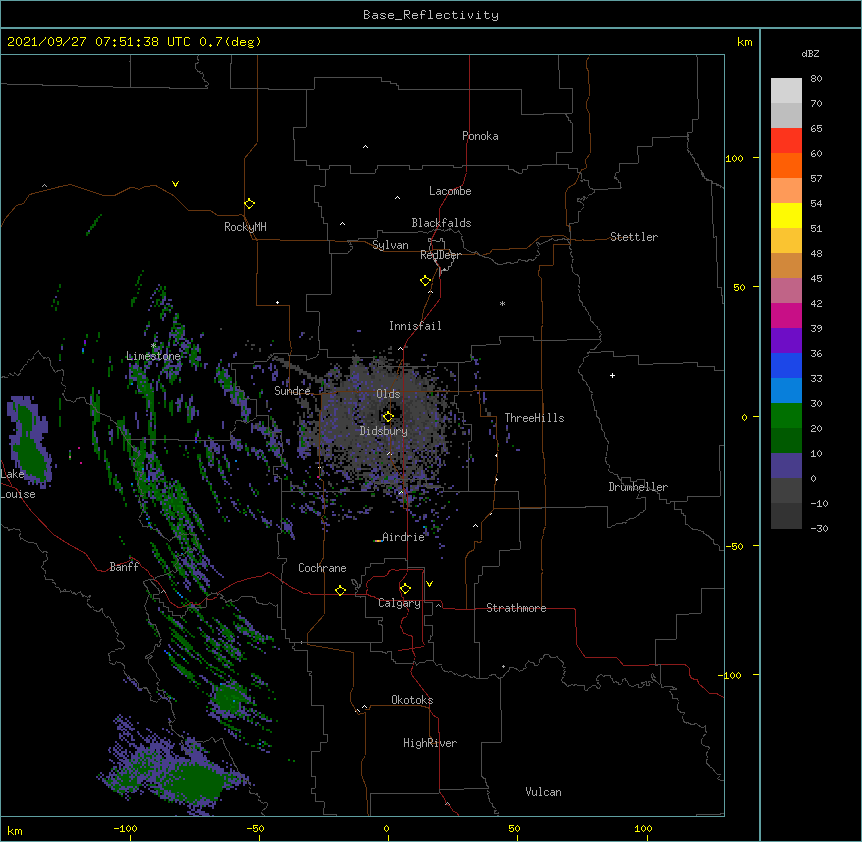The image size is (862, 842).
Task: Select the 39 dBZ purple legend swatch
Action: (786, 341)
